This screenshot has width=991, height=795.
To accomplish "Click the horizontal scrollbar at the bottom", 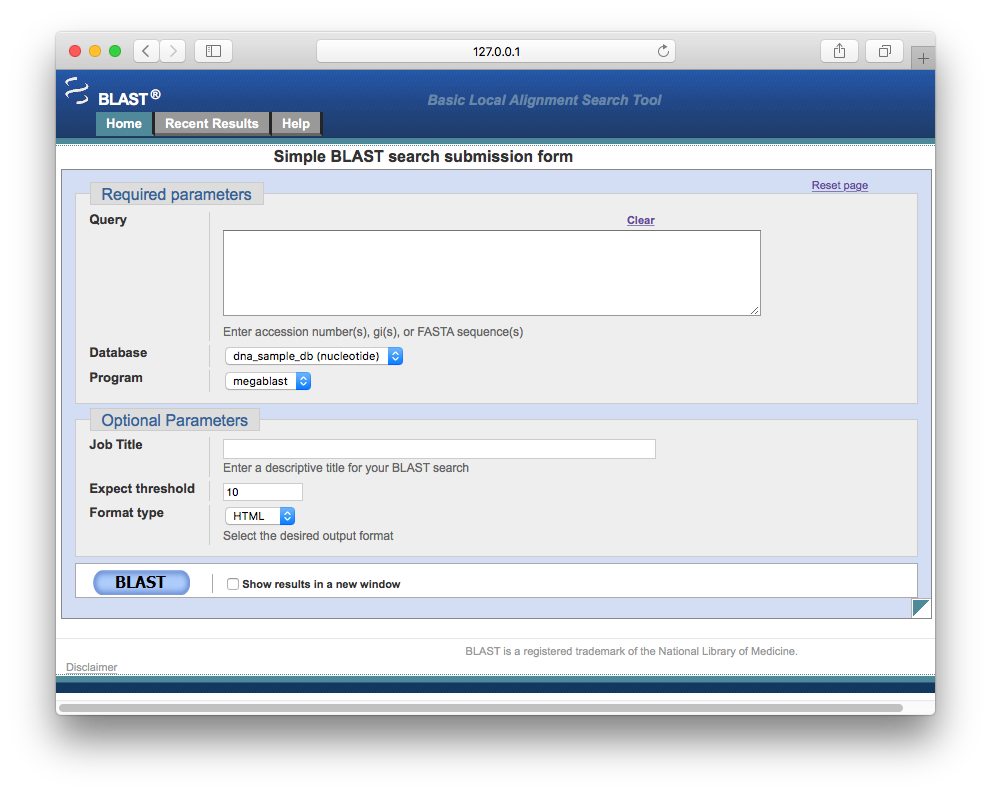I will click(481, 708).
